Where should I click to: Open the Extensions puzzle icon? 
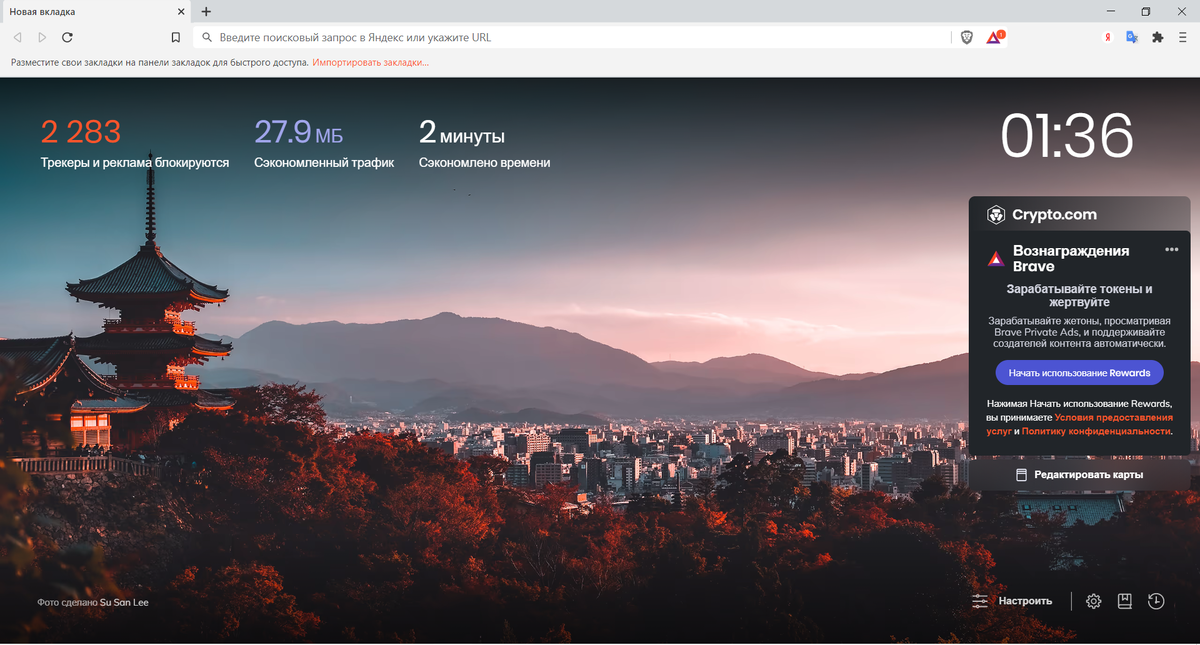(1158, 37)
